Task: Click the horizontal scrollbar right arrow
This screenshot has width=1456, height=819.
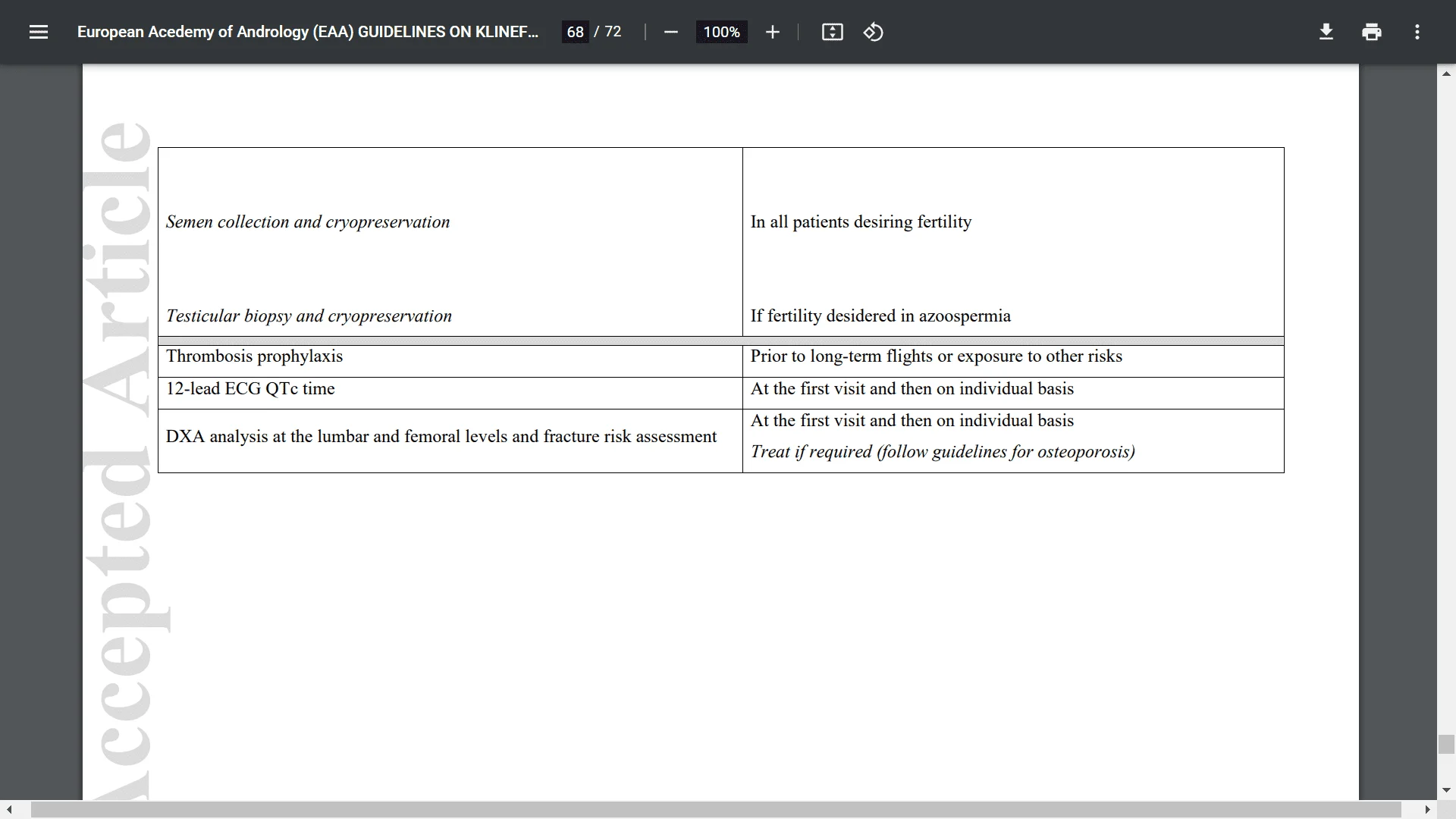Action: pos(1427,810)
